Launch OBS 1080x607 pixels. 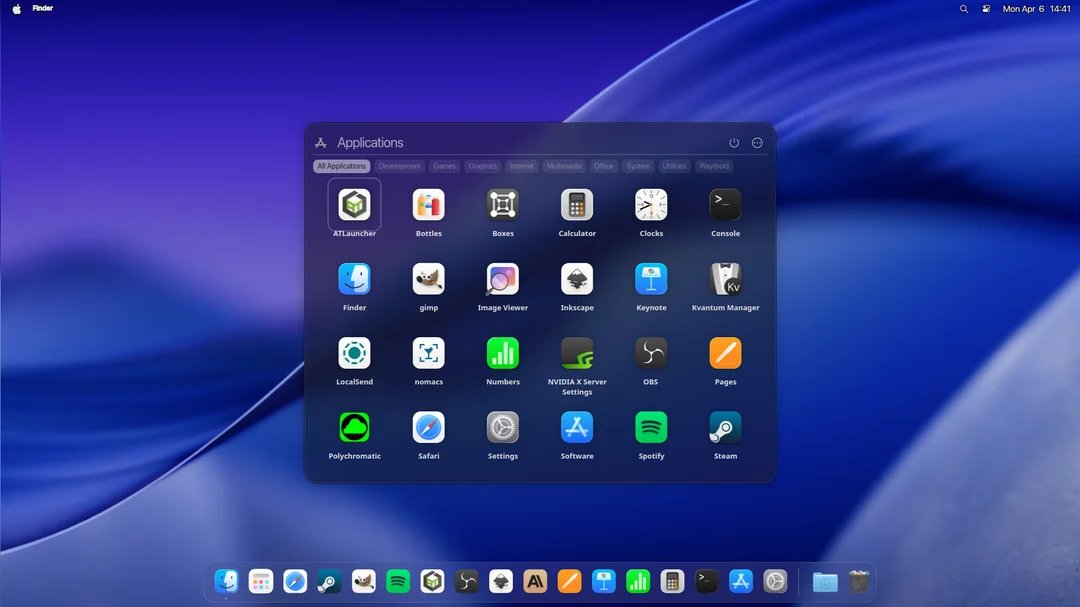click(x=651, y=354)
